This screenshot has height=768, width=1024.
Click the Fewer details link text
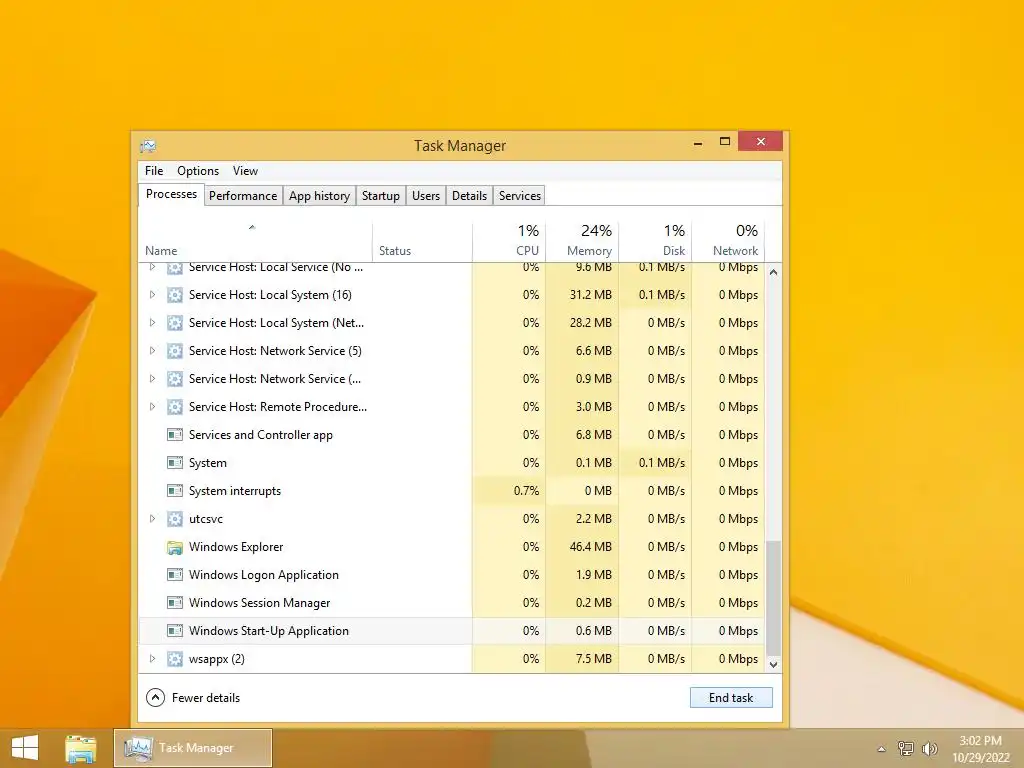point(206,698)
